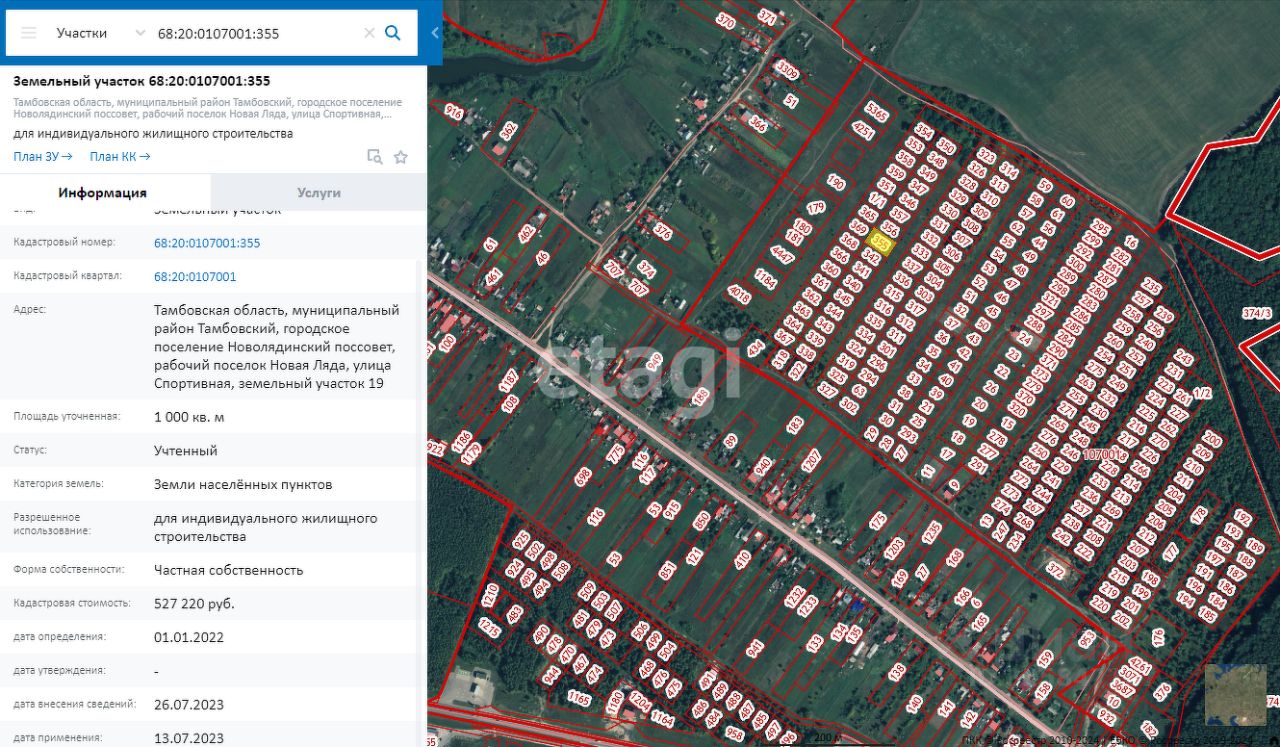Image resolution: width=1280 pixels, height=747 pixels.
Task: Select the value Земли населённых пунктов
Action: tap(243, 485)
